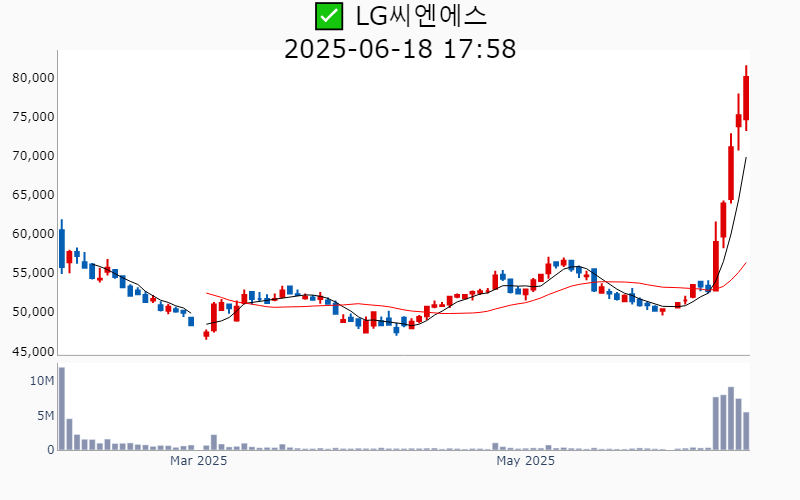Click the Mar 2025 date label

pos(198,461)
